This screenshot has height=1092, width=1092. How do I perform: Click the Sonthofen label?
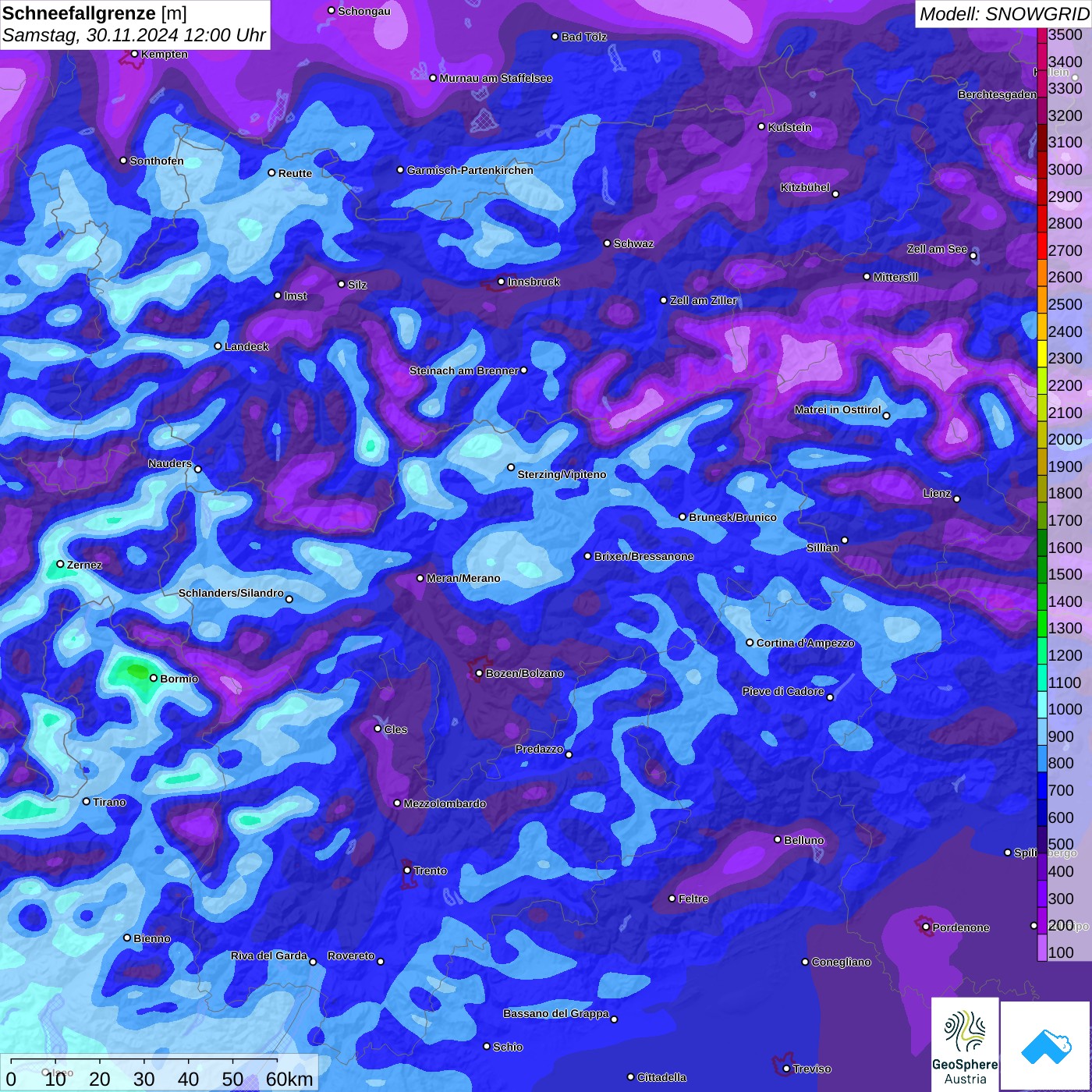coord(157,161)
